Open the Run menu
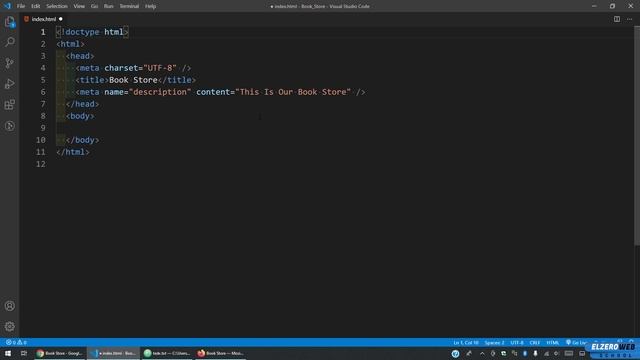 109,6
